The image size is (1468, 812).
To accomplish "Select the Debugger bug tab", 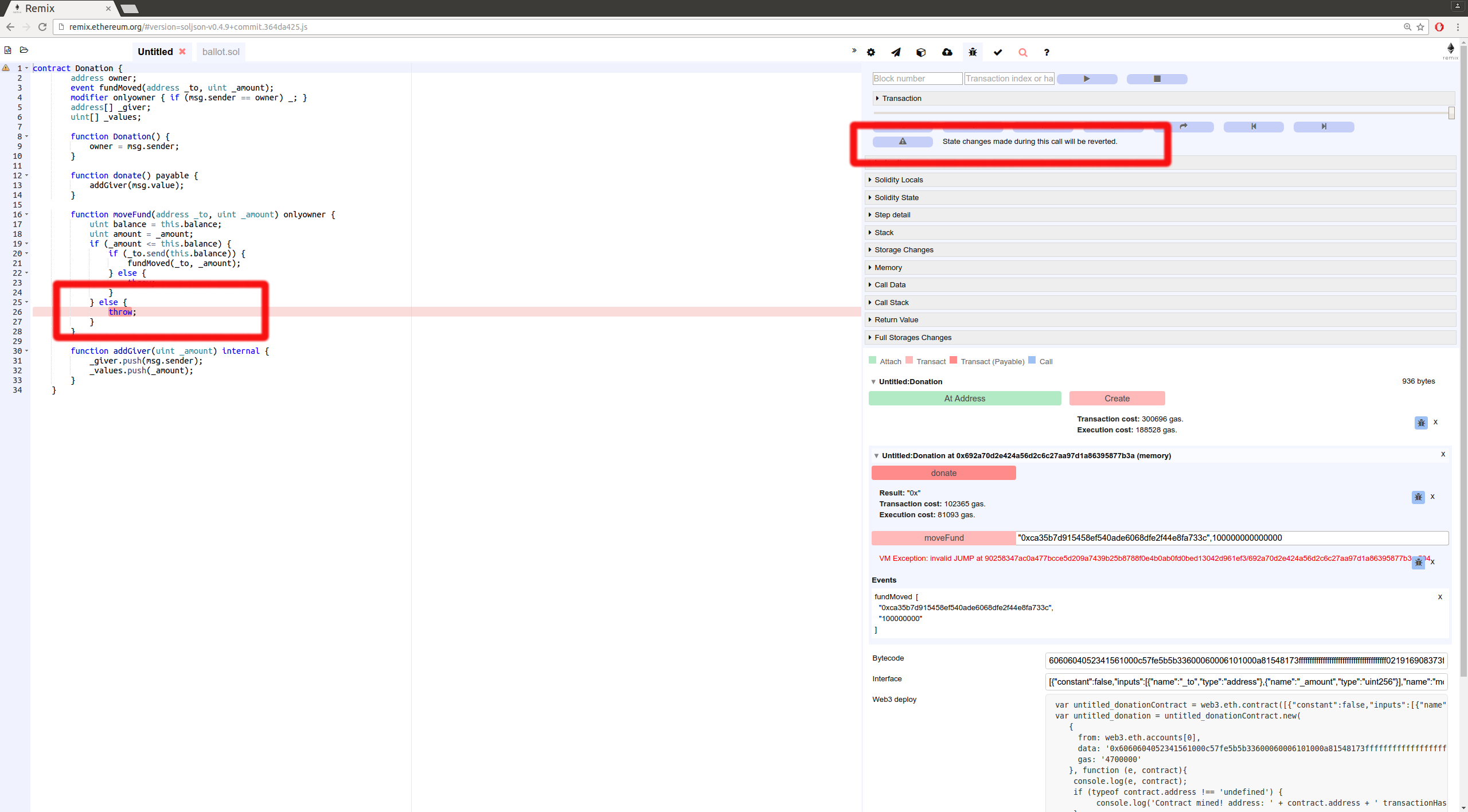I will coord(973,52).
